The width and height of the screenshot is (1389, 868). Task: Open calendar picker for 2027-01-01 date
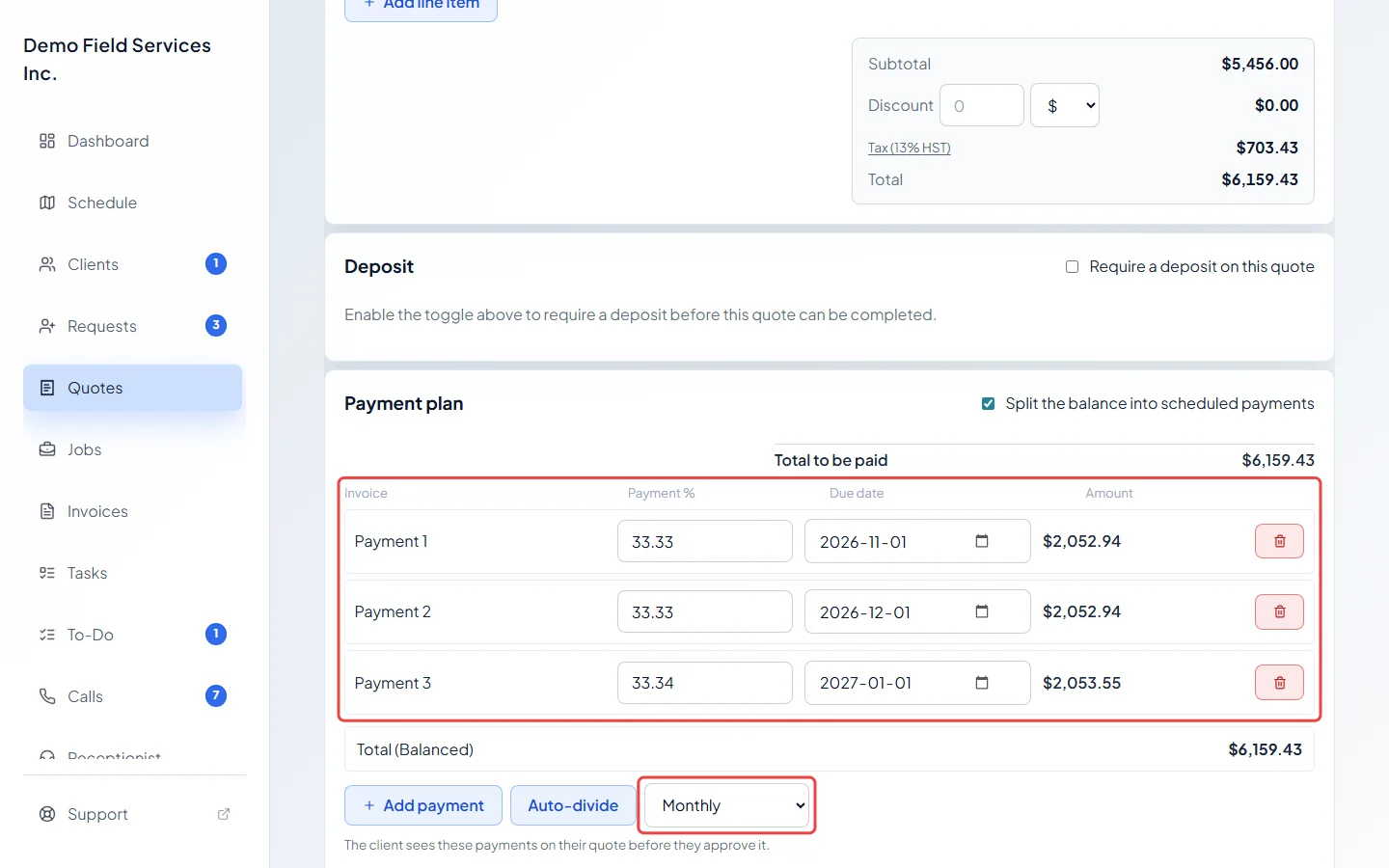pos(982,683)
